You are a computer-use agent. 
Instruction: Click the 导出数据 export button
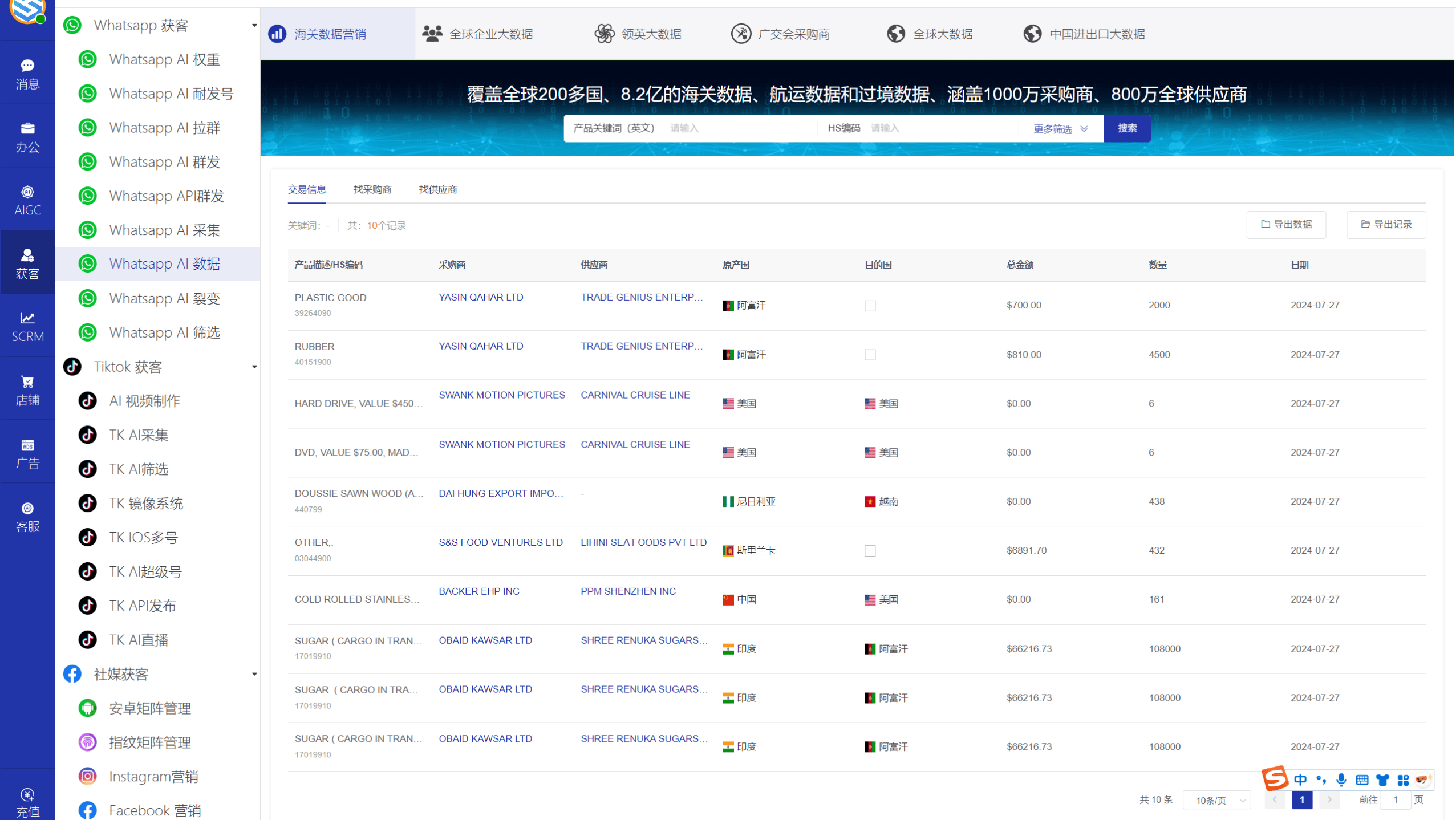click(1286, 224)
